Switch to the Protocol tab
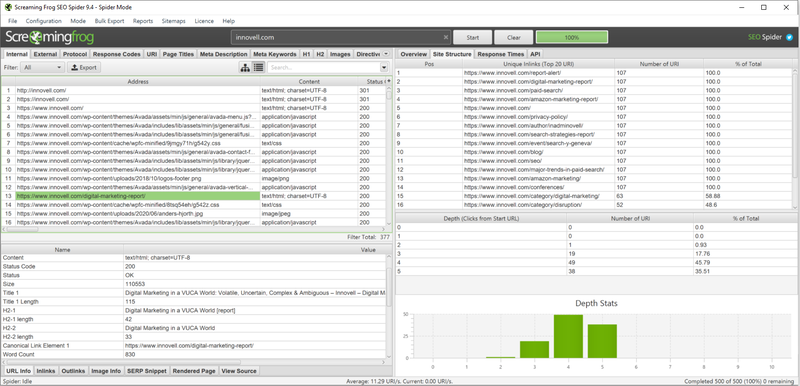Screen dimensions: 800x386 coord(75,54)
